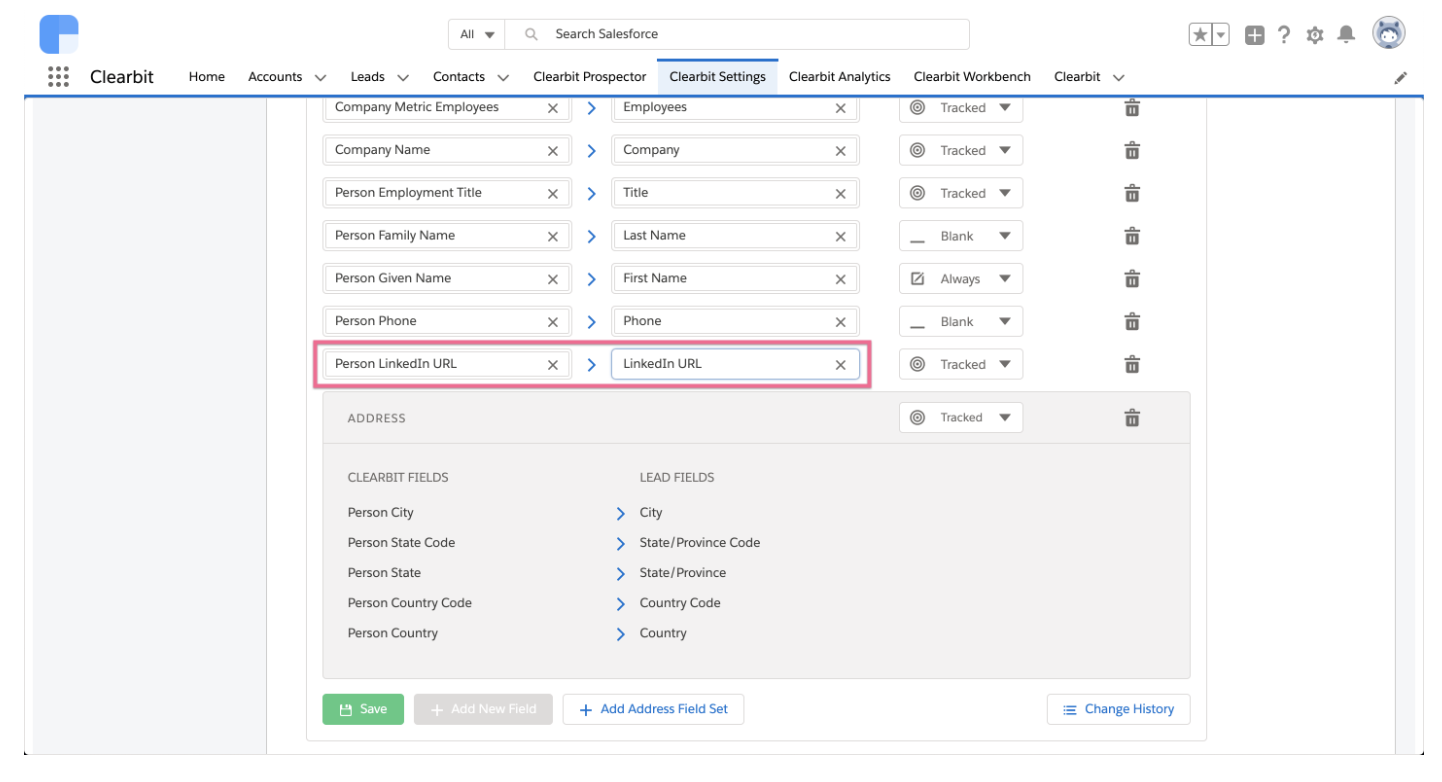The height and width of the screenshot is (782, 1442).
Task: Open Setup gear icon
Action: [x=1315, y=35]
